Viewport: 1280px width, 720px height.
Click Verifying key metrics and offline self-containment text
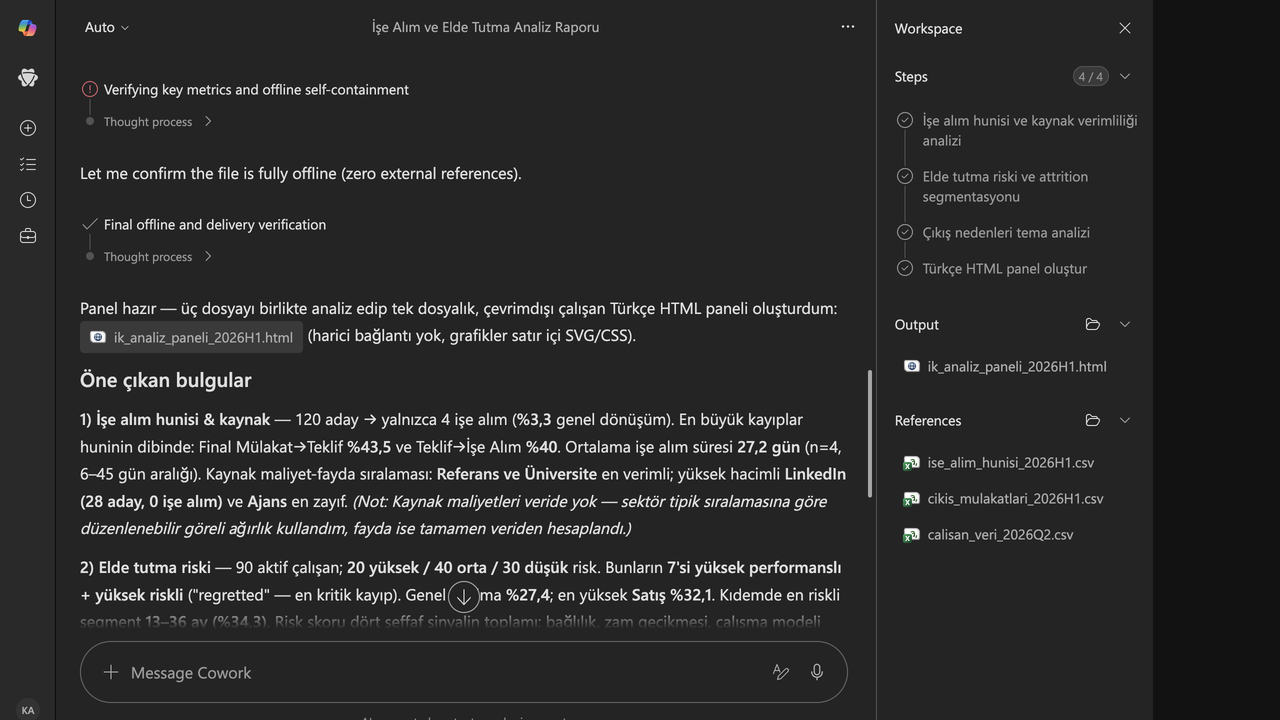tap(256, 89)
